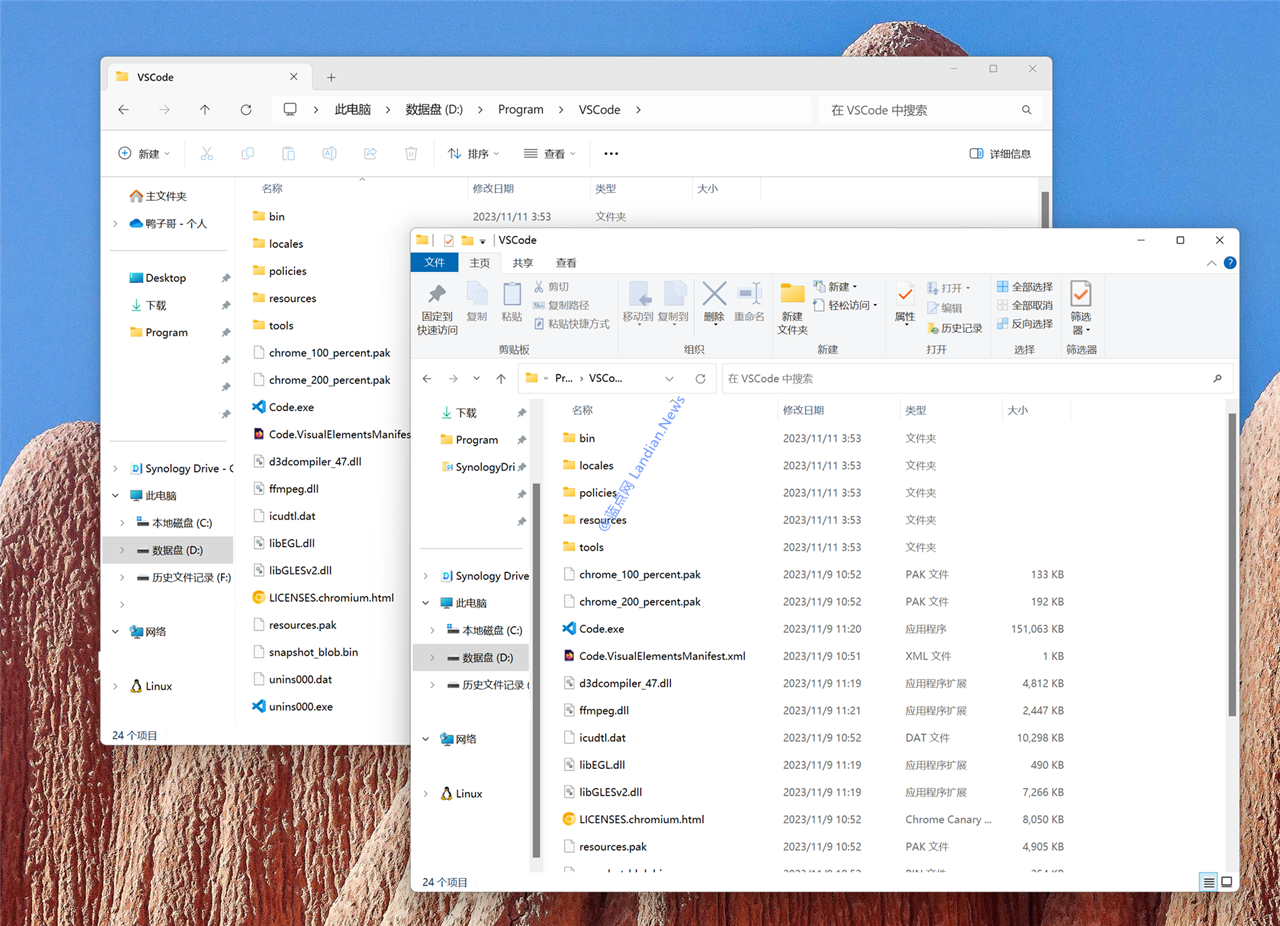Viewport: 1280px width, 926px height.
Task: Select the locales folder in back window
Action: [285, 244]
